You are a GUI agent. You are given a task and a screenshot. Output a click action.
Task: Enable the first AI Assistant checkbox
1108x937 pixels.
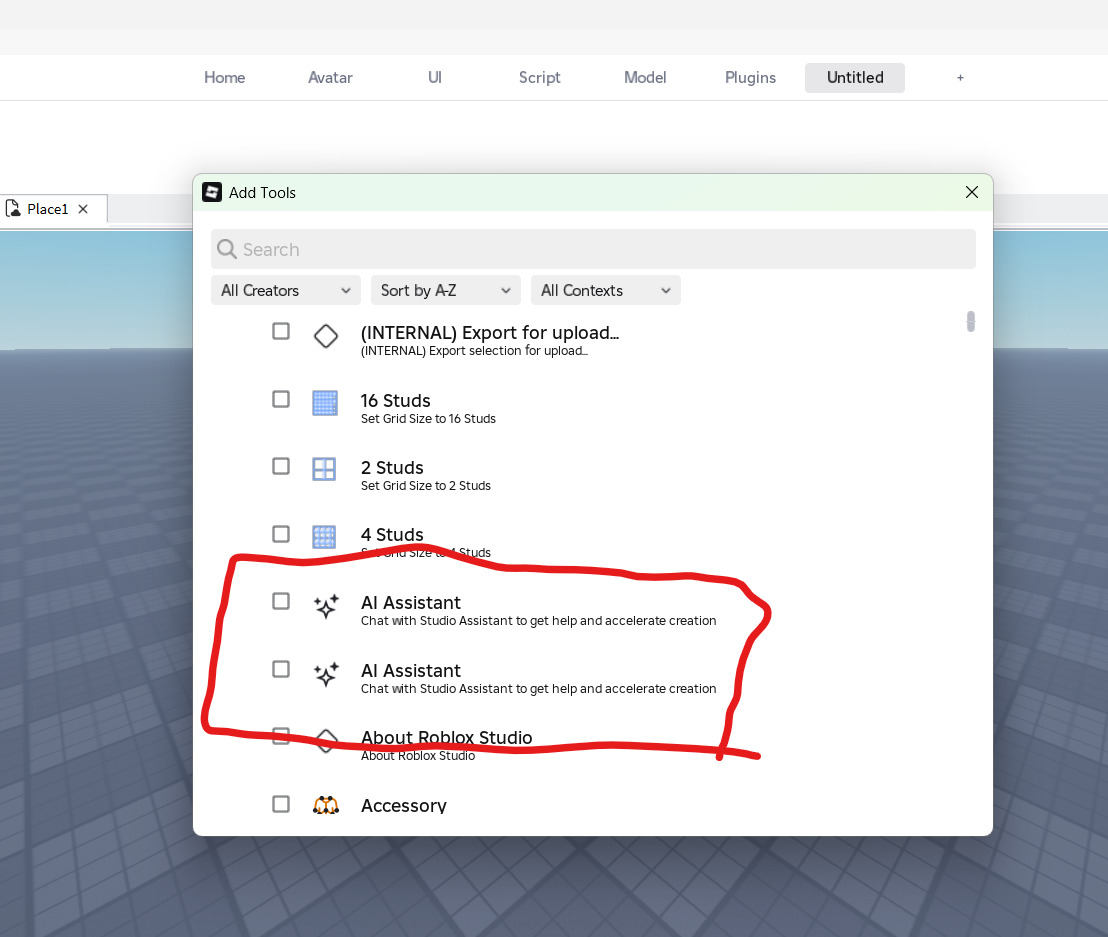coord(281,601)
